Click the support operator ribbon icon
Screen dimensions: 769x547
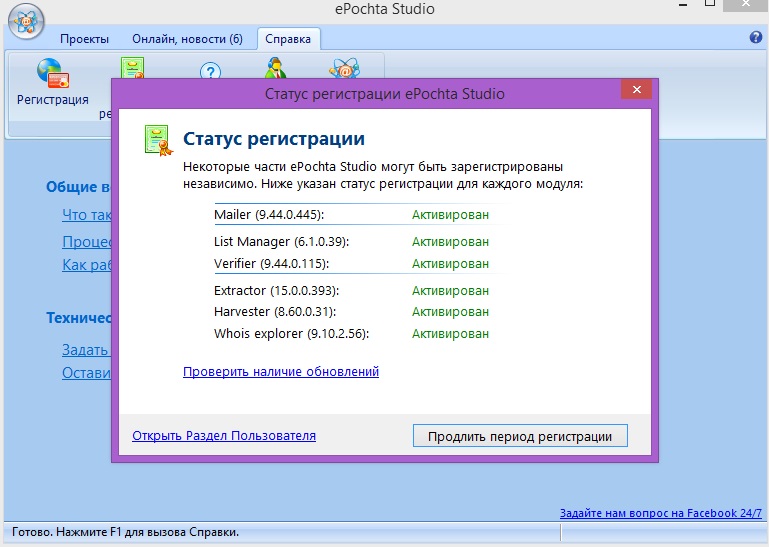(x=275, y=68)
